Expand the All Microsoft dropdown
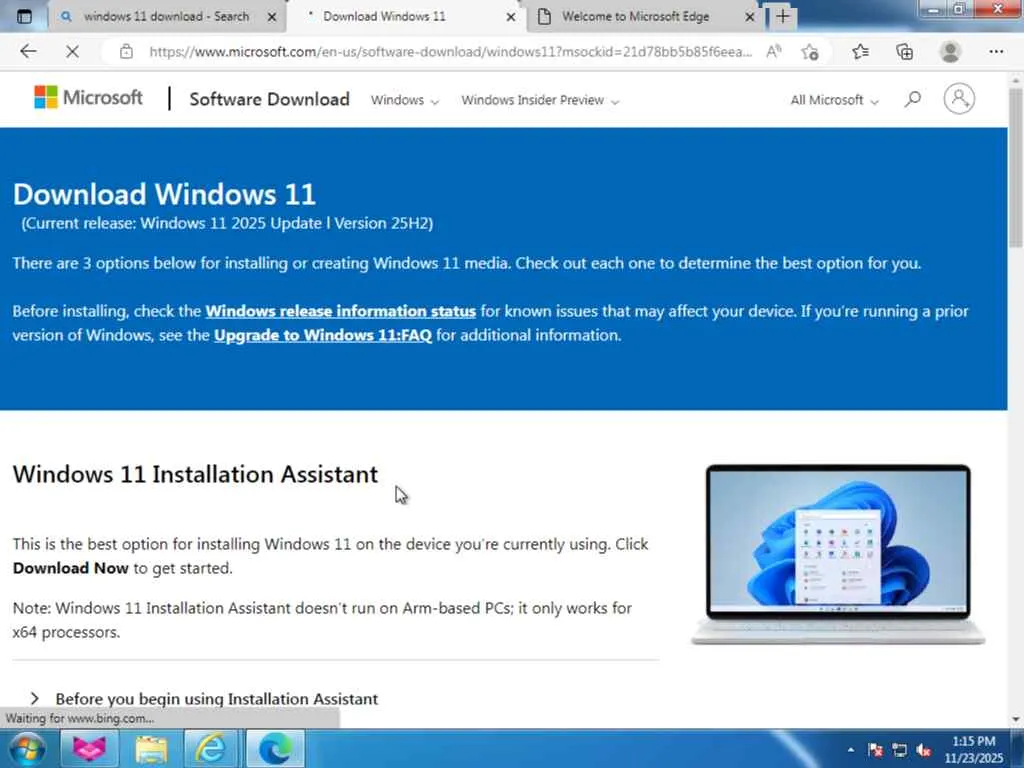1024x768 pixels. pyautogui.click(x=835, y=100)
